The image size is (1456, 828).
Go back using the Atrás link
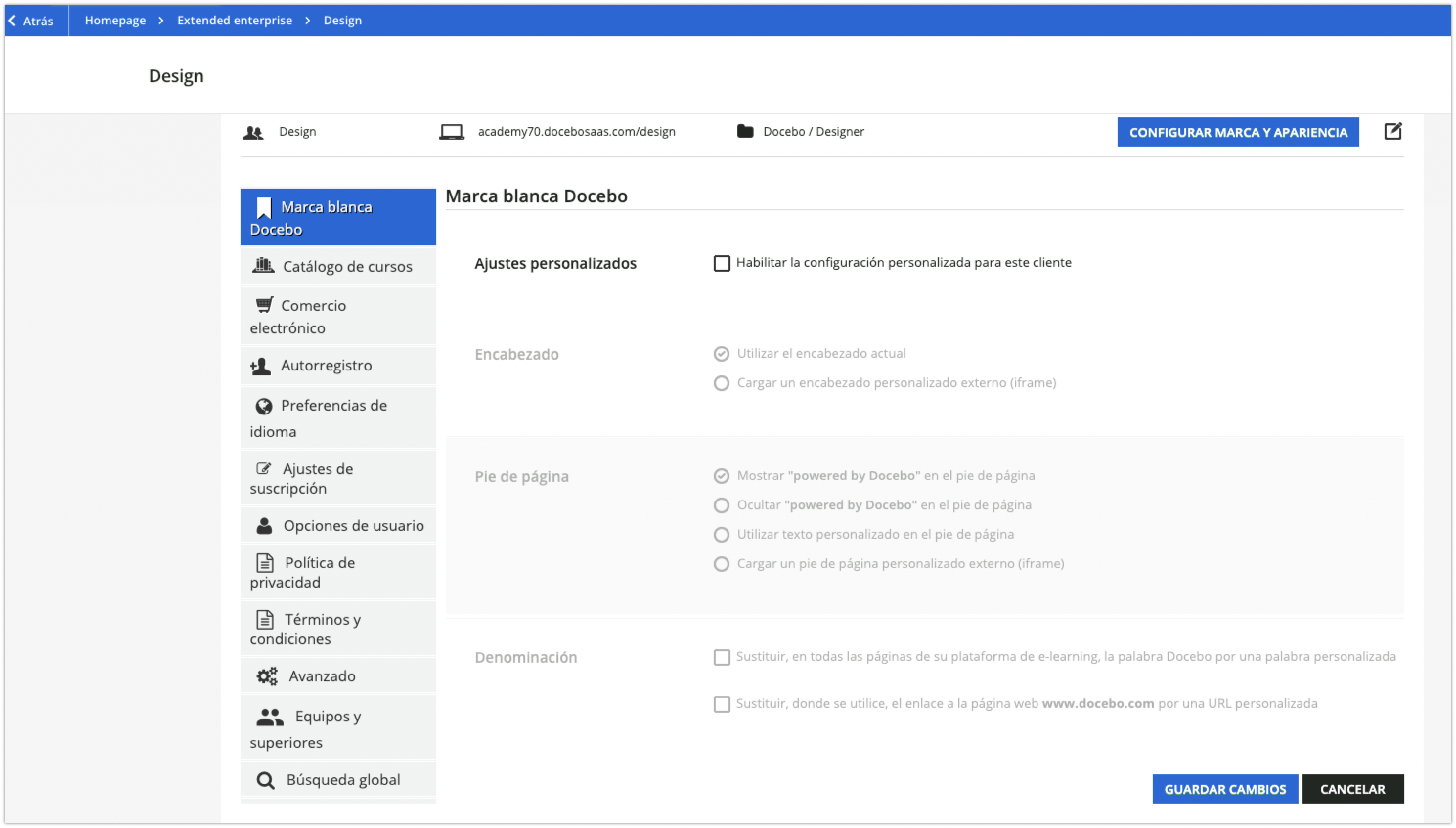tap(31, 21)
